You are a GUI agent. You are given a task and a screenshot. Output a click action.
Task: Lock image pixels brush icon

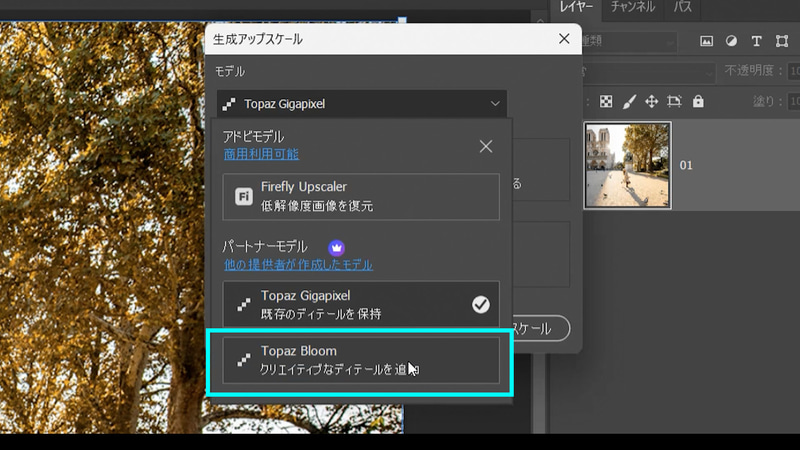pos(629,102)
